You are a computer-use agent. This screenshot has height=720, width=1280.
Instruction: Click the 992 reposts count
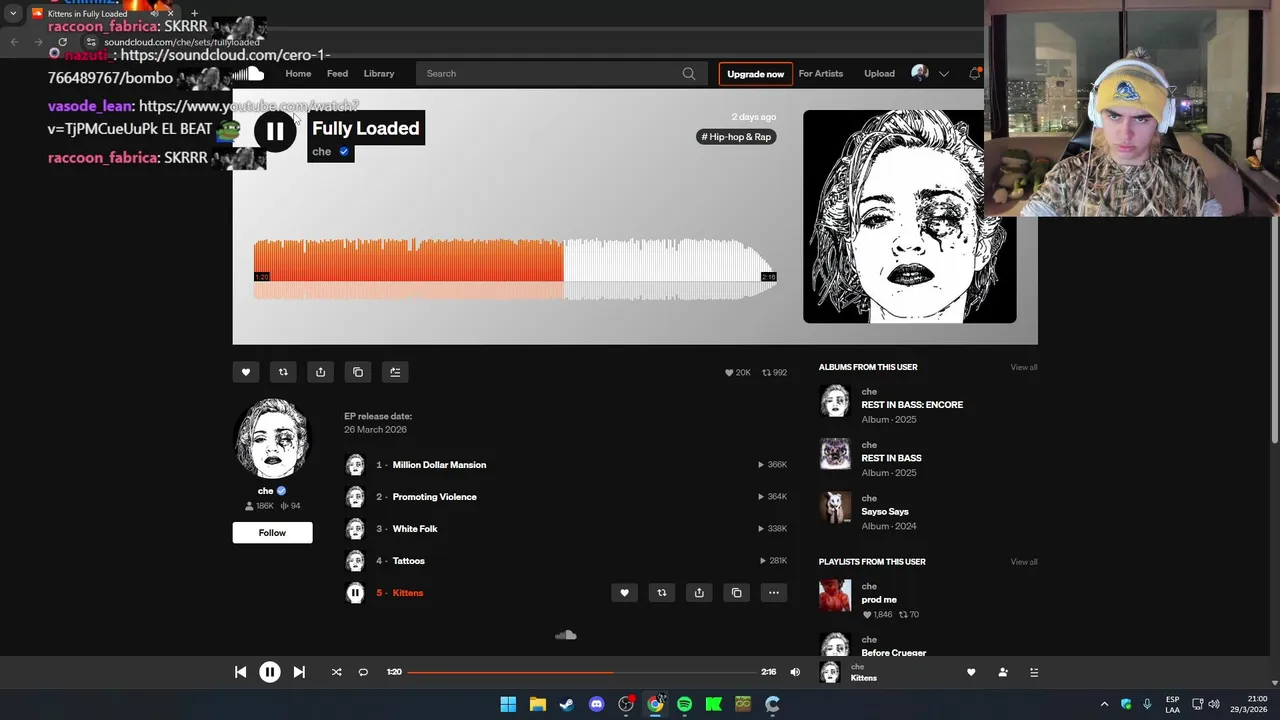tap(775, 373)
